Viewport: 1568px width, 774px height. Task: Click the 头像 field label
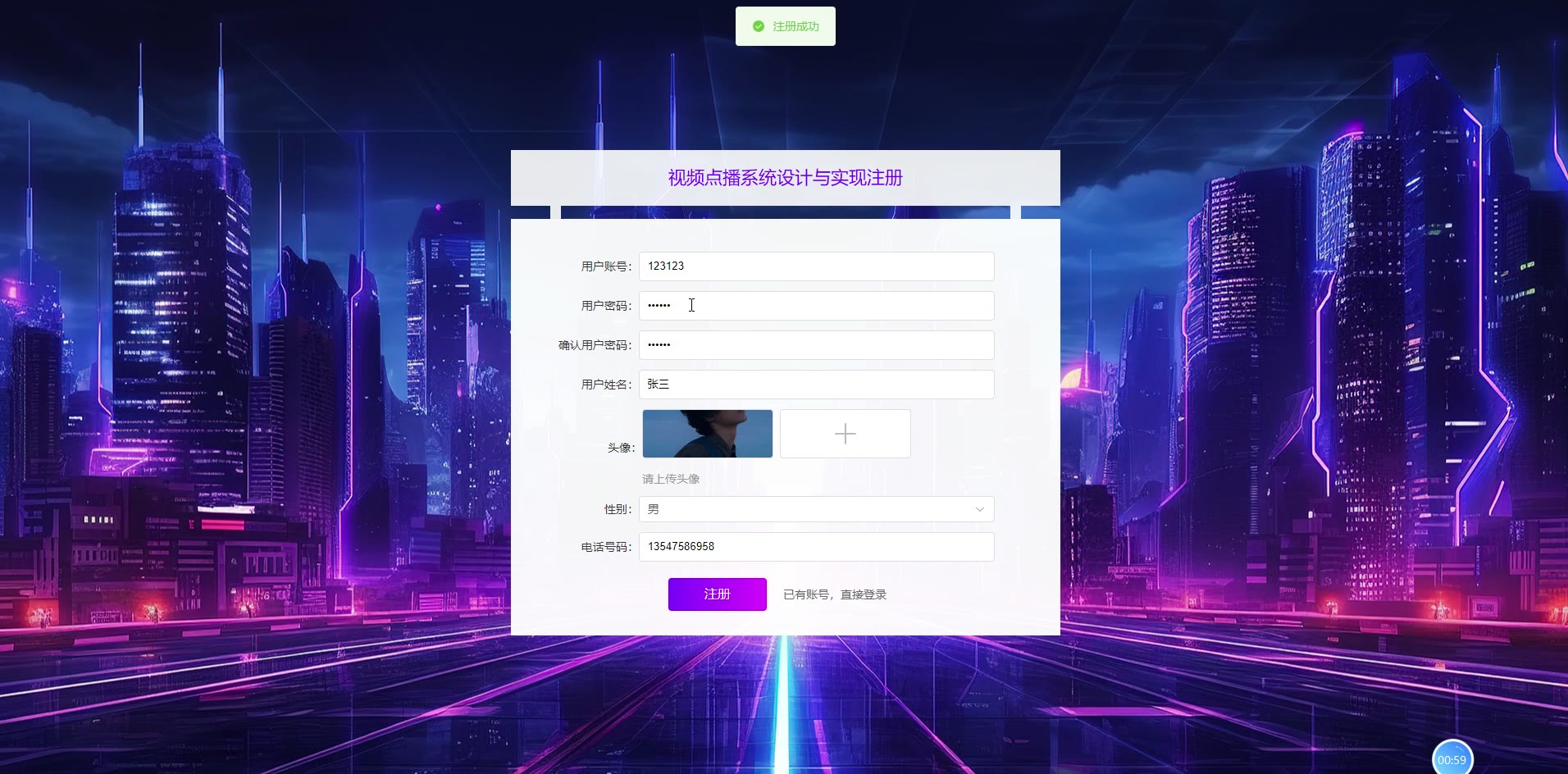click(x=621, y=448)
